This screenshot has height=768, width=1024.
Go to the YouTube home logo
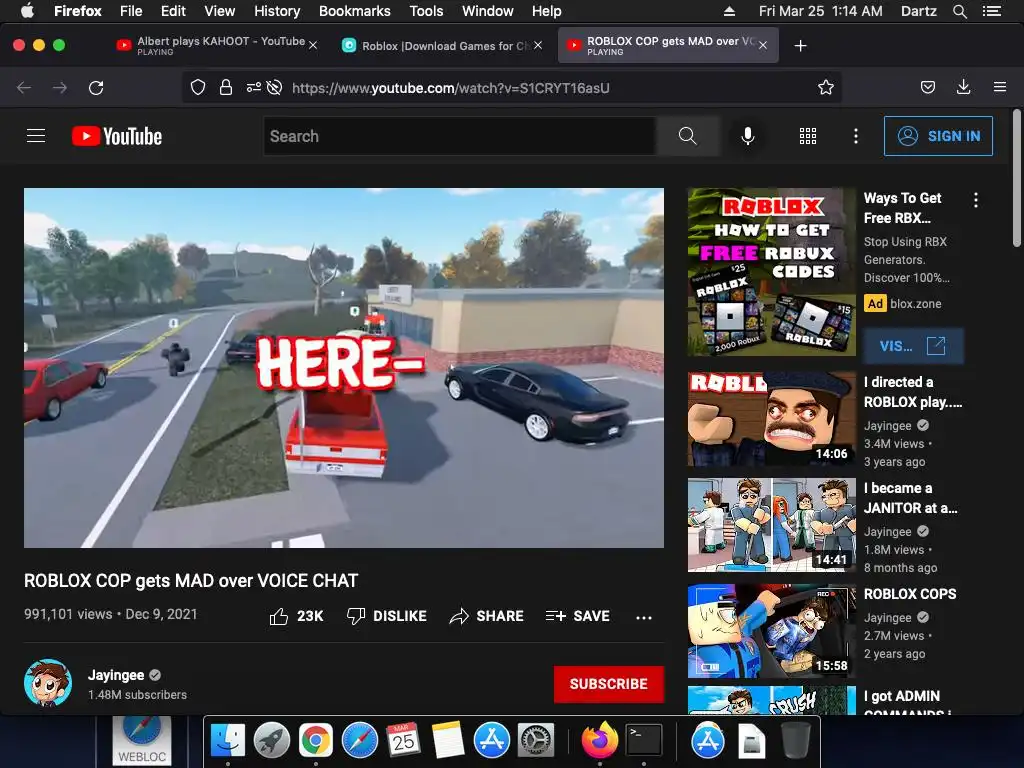pos(117,136)
